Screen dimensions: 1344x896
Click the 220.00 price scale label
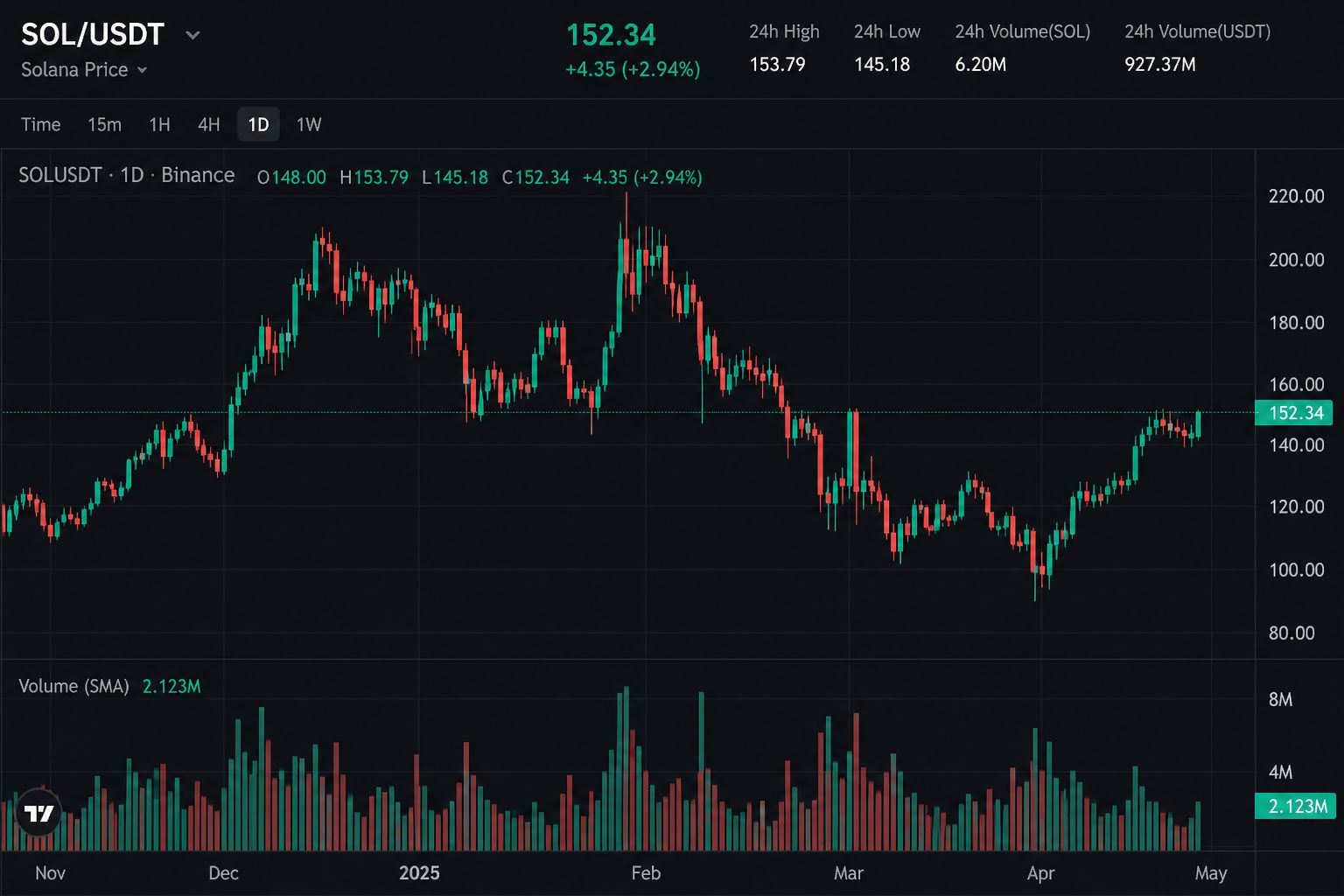click(1296, 196)
